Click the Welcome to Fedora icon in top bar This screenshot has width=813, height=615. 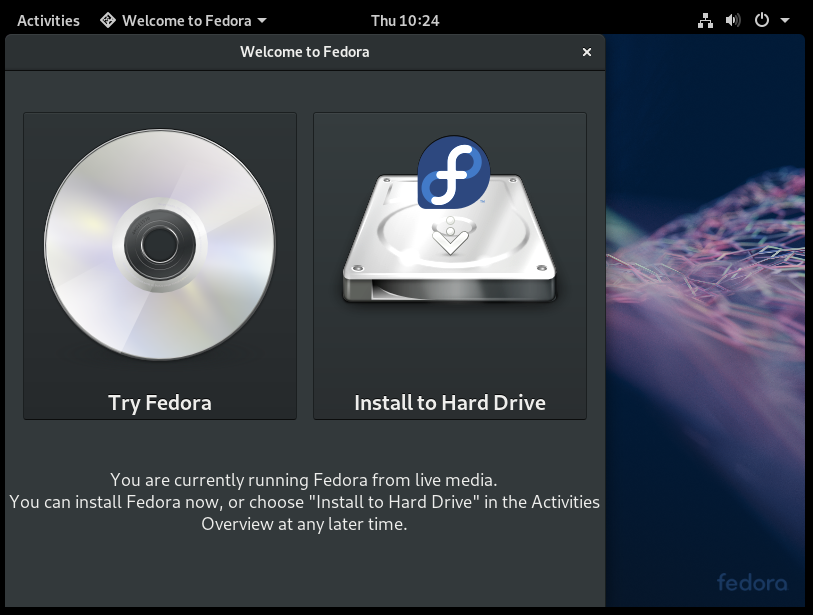pos(108,20)
